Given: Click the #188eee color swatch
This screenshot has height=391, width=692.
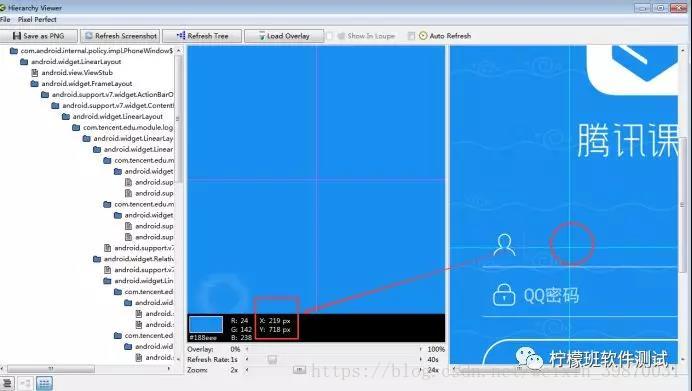Looking at the screenshot, I should pyautogui.click(x=206, y=324).
